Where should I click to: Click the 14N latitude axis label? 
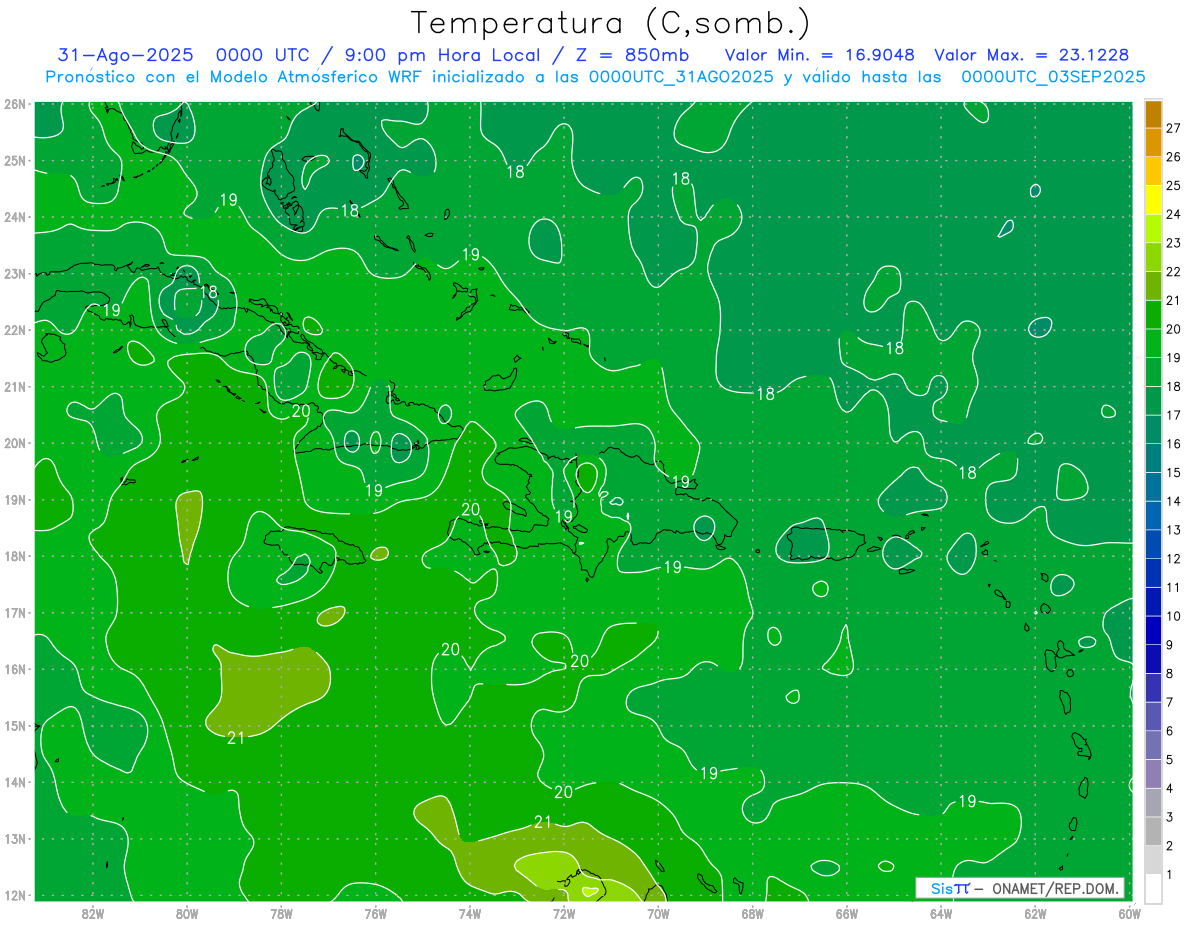tap(14, 782)
